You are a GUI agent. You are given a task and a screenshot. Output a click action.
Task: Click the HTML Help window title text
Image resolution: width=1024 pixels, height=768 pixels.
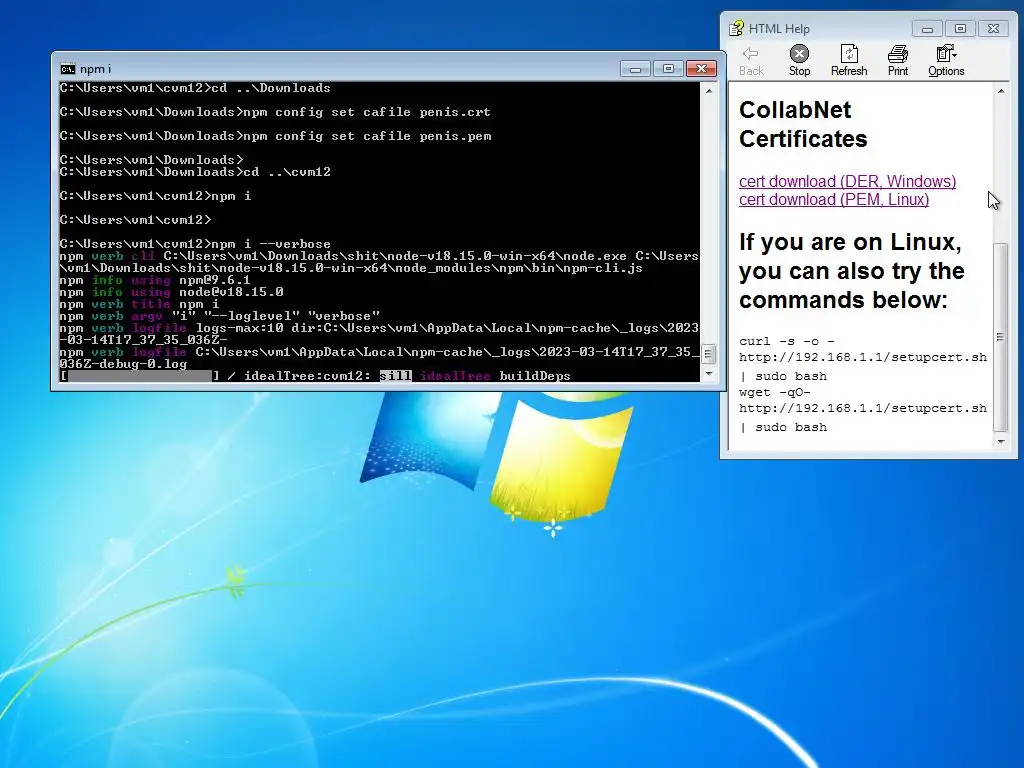(779, 29)
